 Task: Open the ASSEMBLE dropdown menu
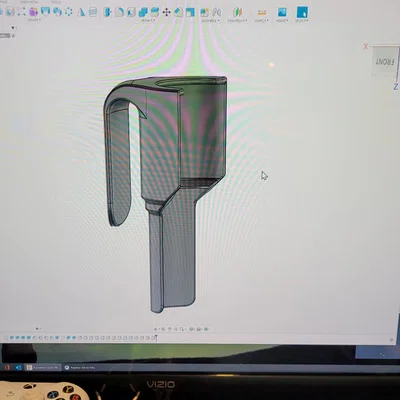tap(210, 20)
